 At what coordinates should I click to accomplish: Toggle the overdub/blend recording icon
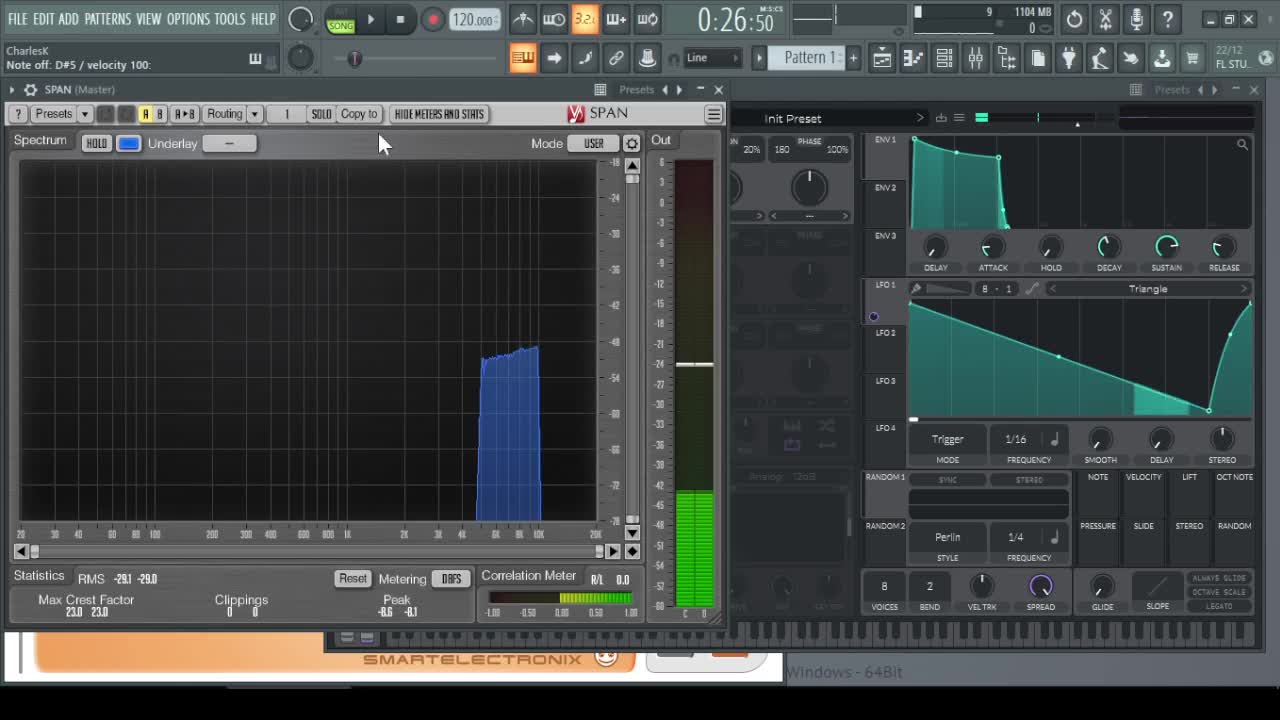616,19
